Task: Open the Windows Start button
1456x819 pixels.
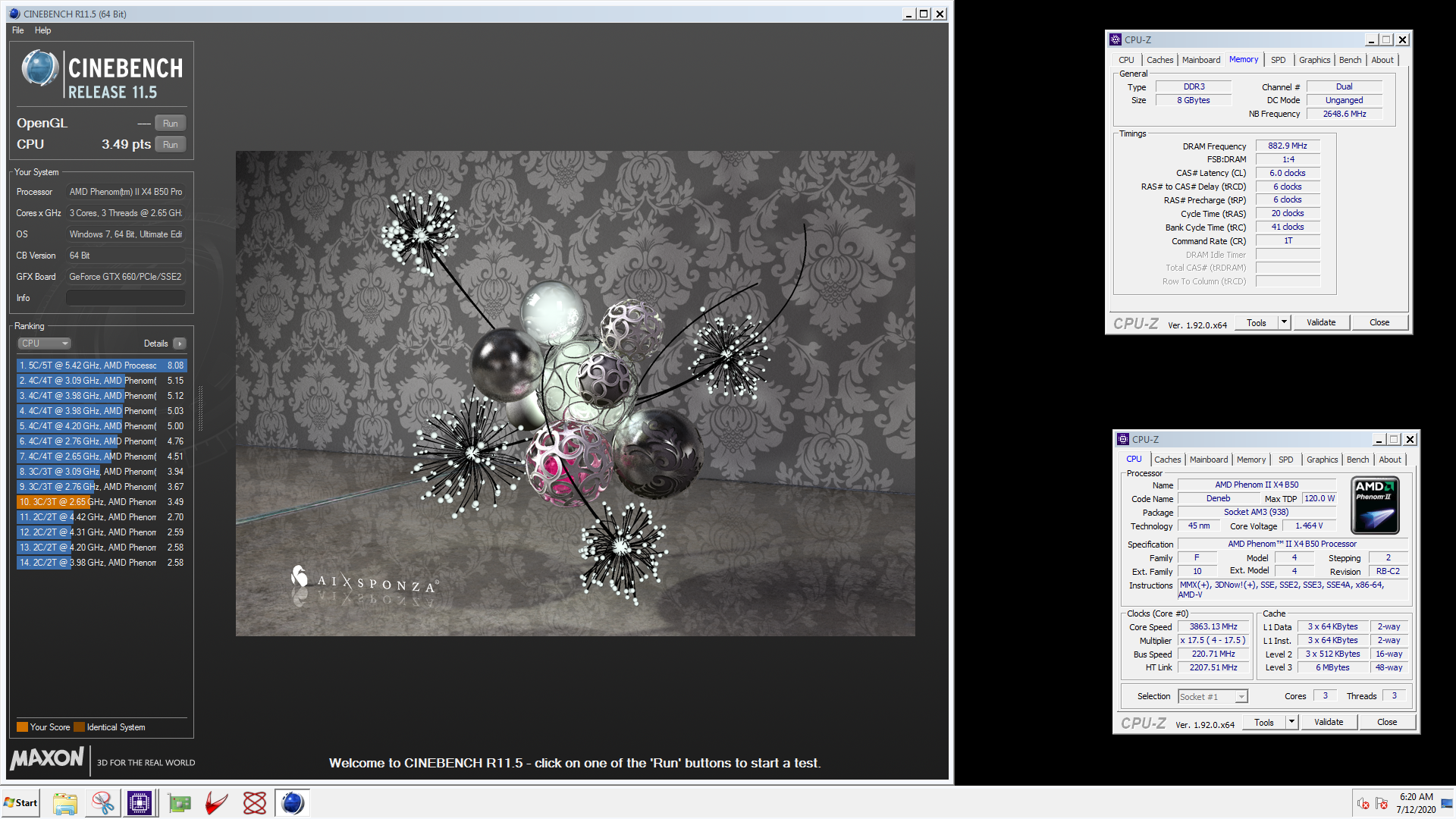Action: point(20,802)
